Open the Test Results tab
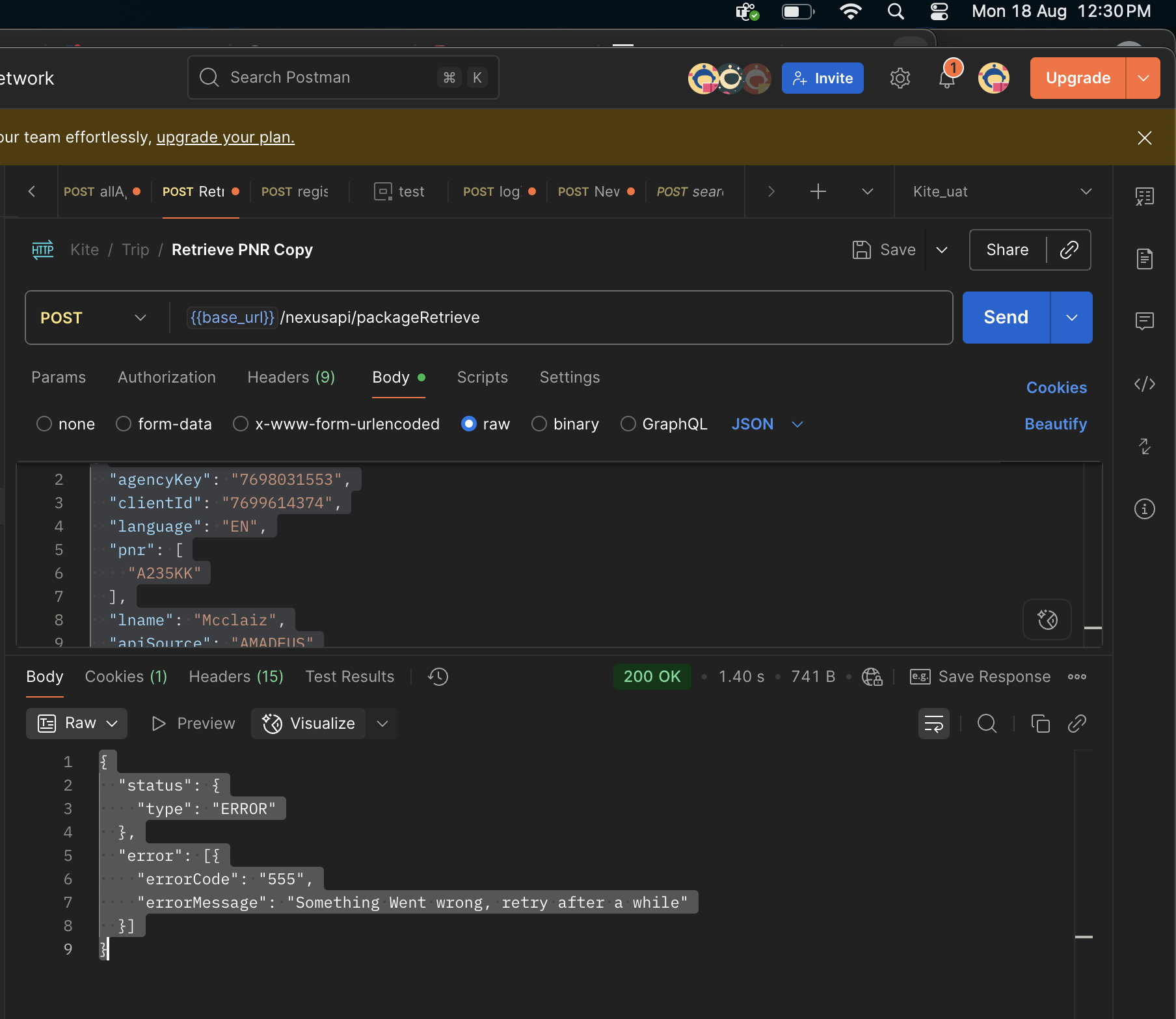1176x1019 pixels. point(350,677)
